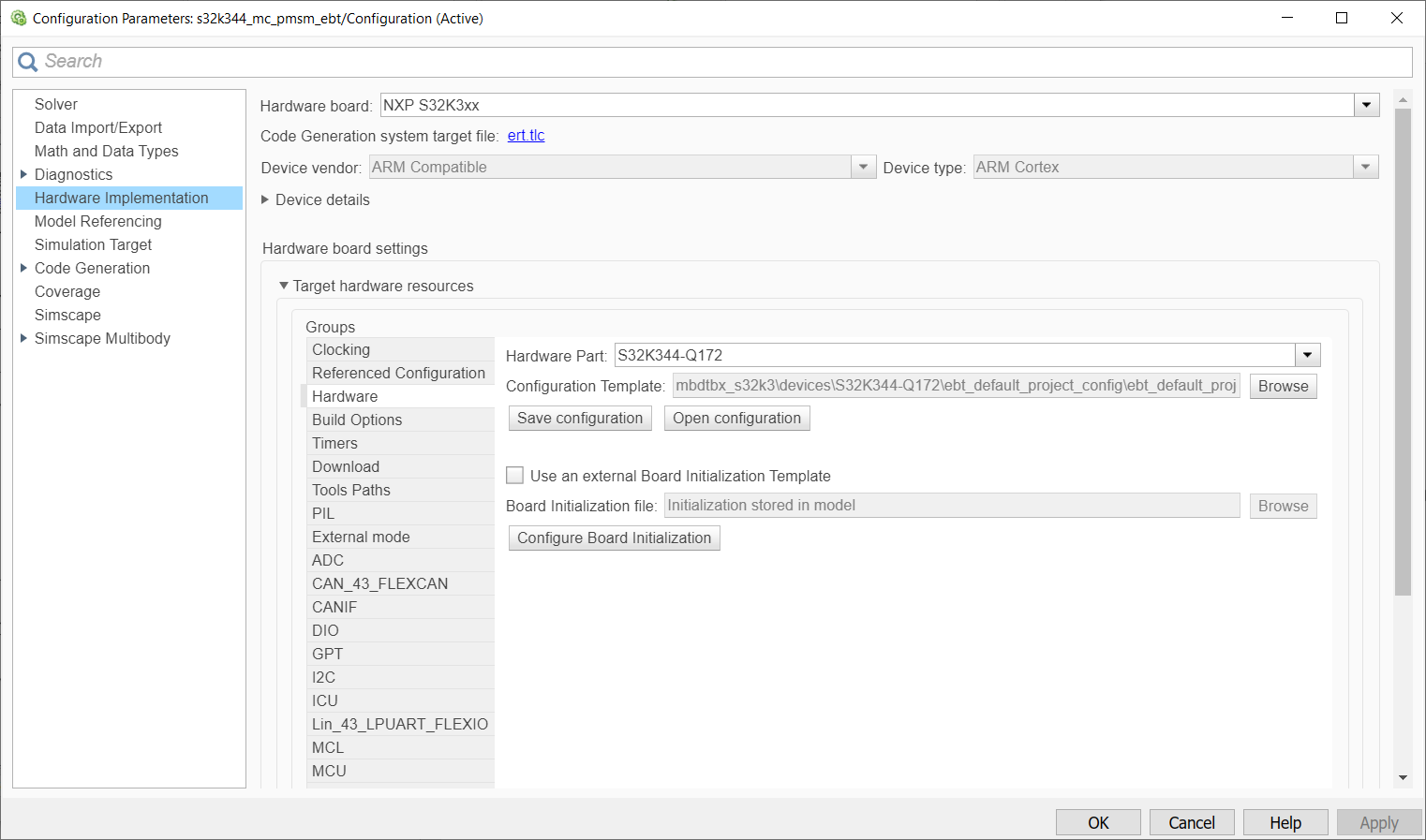
Task: Switch to the ADC group
Action: (x=327, y=560)
